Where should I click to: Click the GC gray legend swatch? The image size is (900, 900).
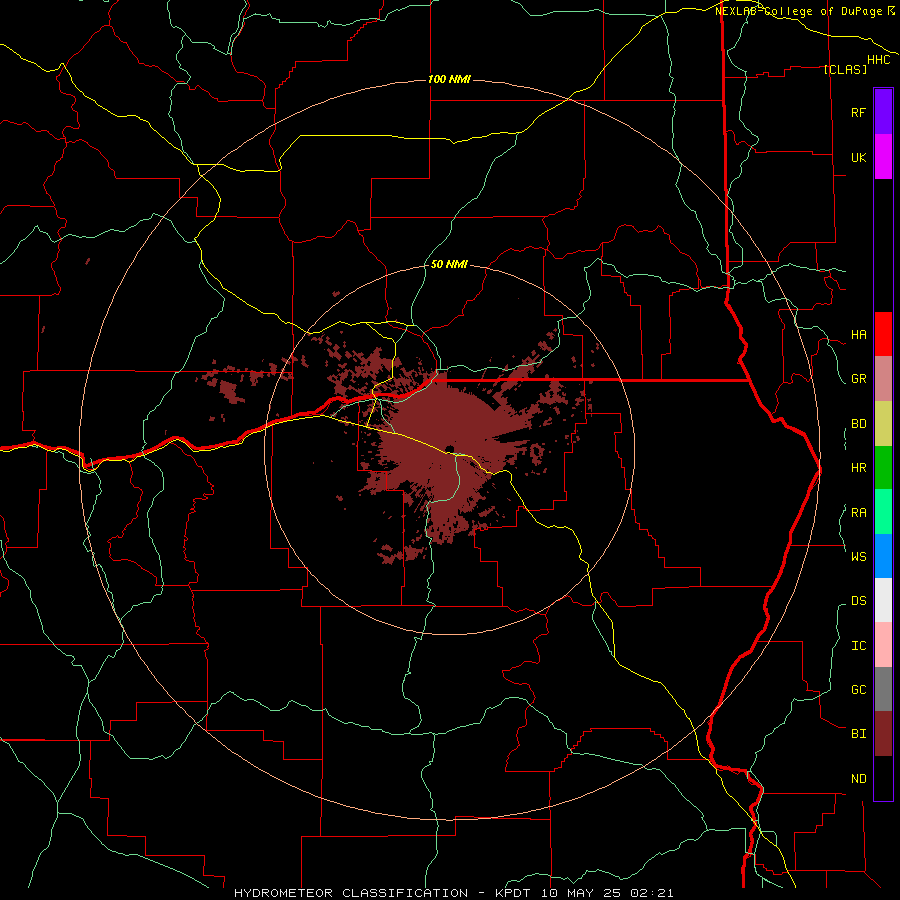883,689
